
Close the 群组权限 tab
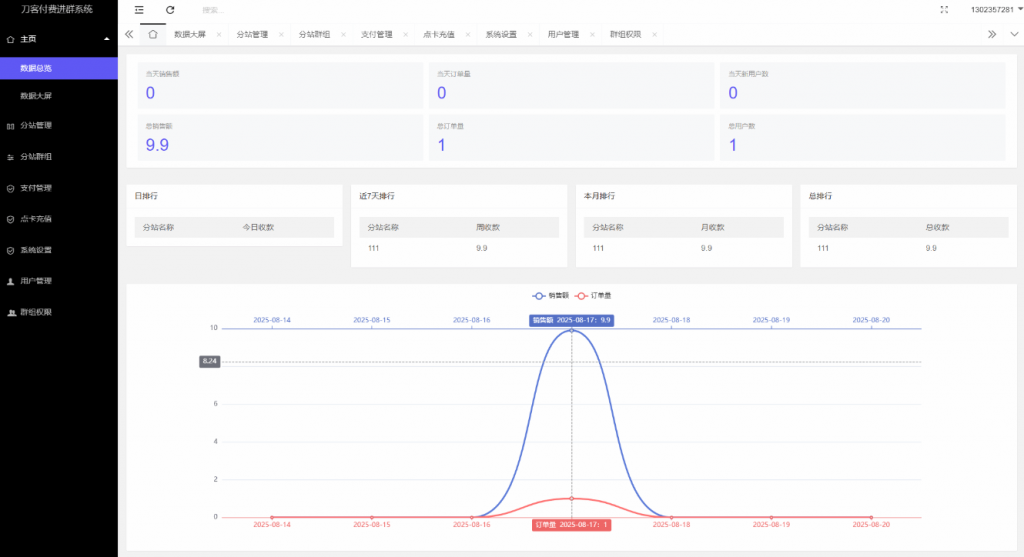pos(654,35)
